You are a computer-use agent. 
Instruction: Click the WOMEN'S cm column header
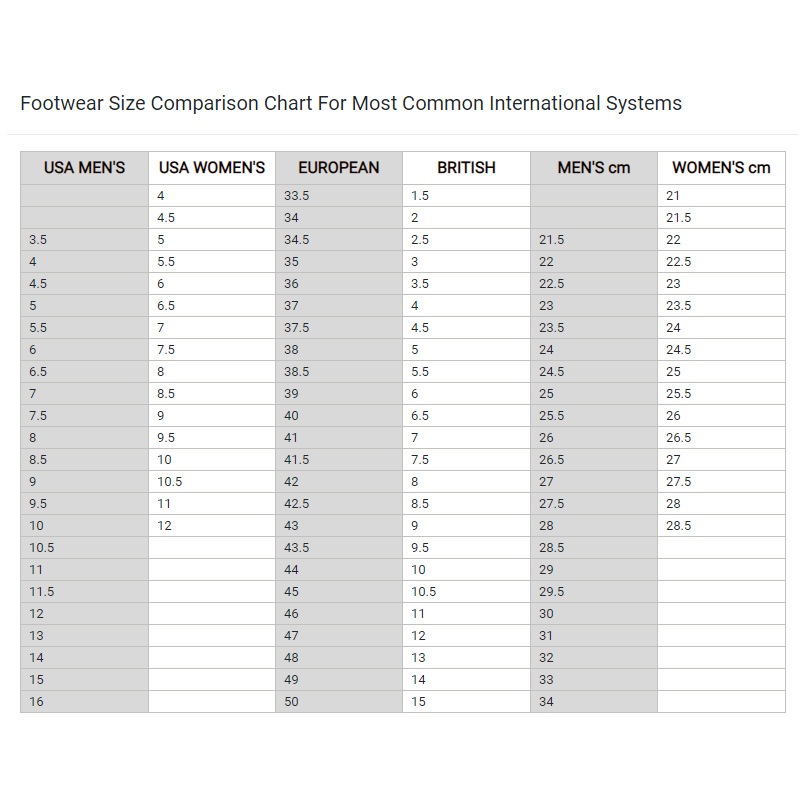click(x=721, y=168)
